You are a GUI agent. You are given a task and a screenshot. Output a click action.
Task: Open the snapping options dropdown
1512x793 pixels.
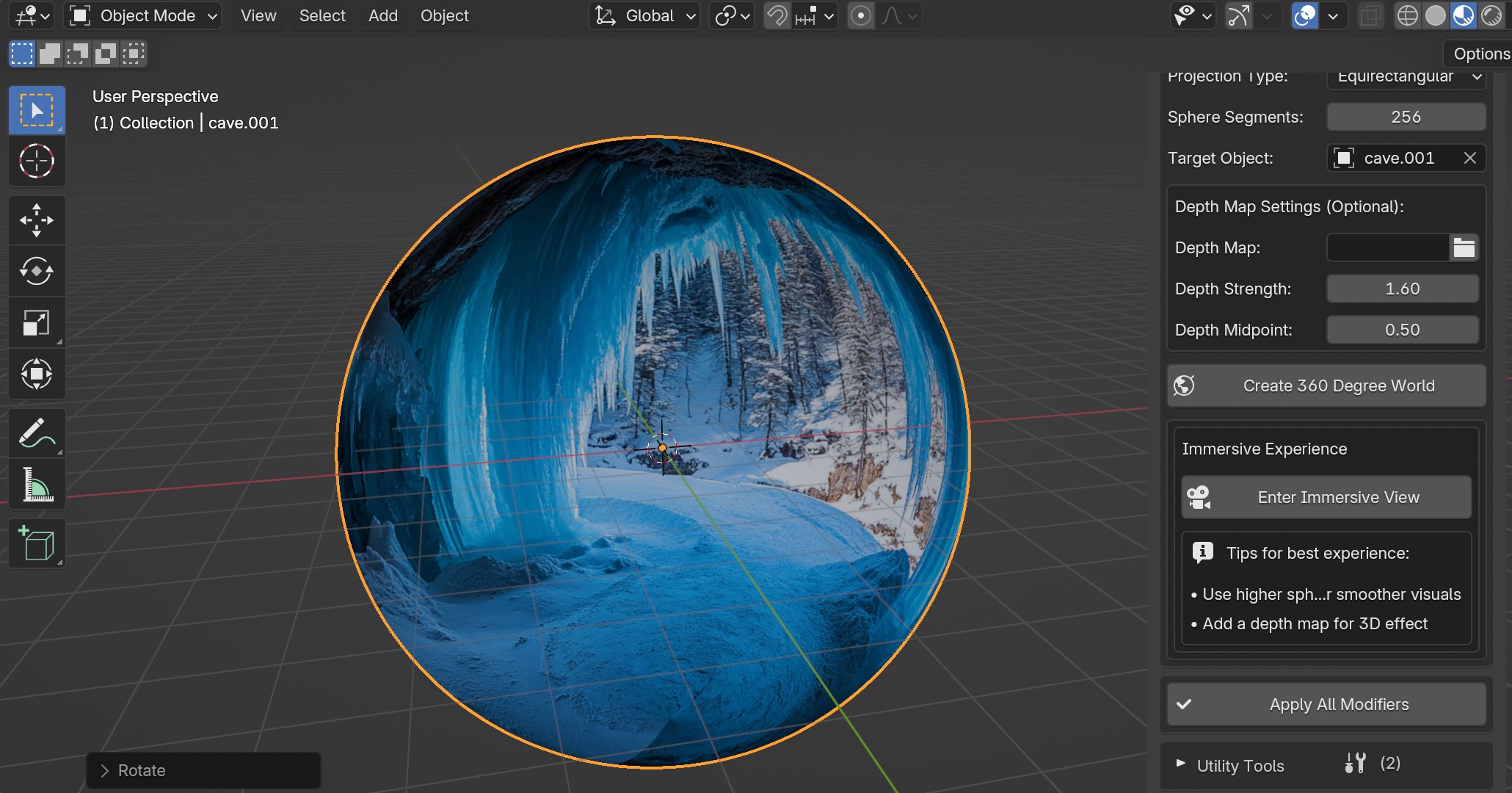point(815,15)
